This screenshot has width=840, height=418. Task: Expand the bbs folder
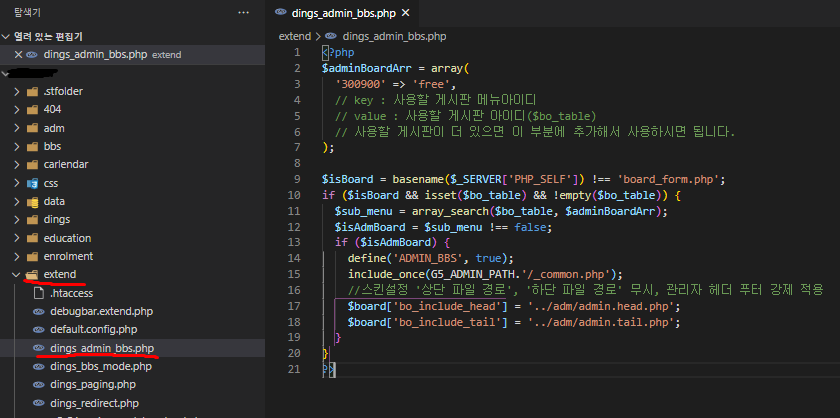pos(16,146)
